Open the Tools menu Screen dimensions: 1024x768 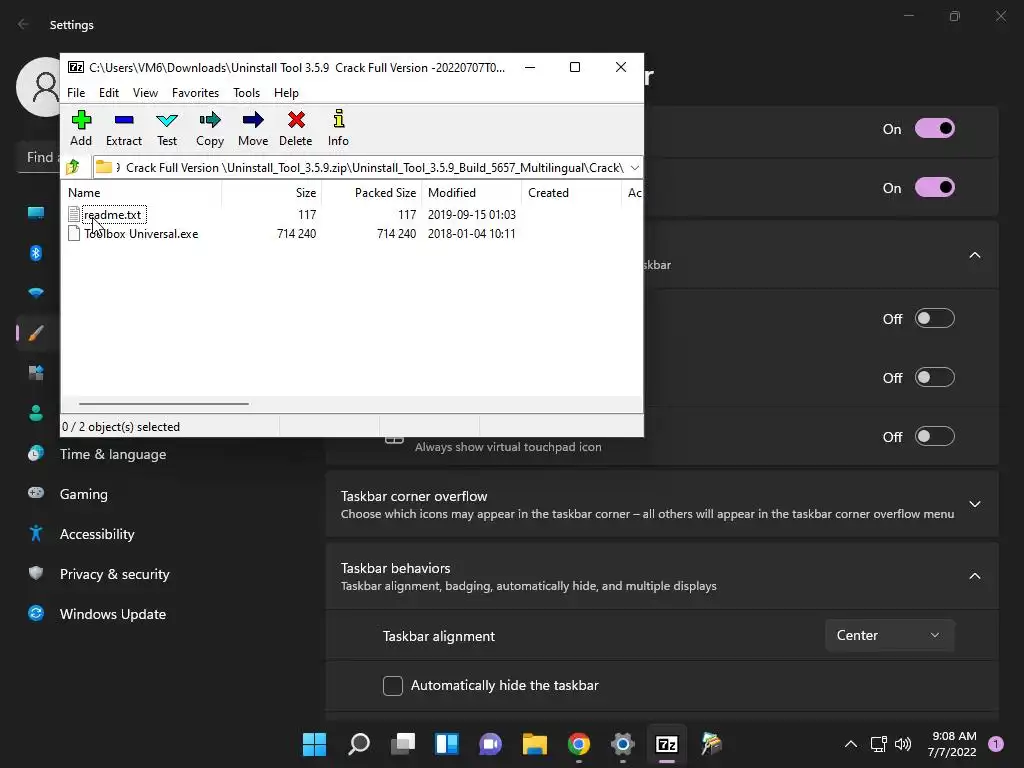pyautogui.click(x=246, y=93)
